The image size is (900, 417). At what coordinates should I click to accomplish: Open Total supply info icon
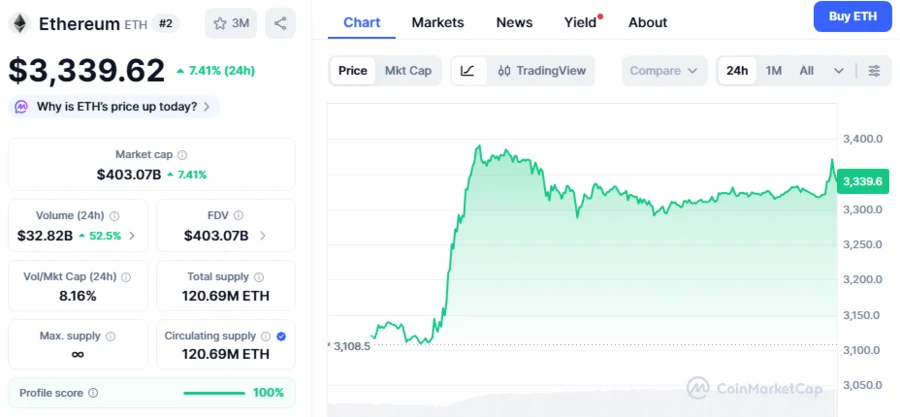pos(259,277)
